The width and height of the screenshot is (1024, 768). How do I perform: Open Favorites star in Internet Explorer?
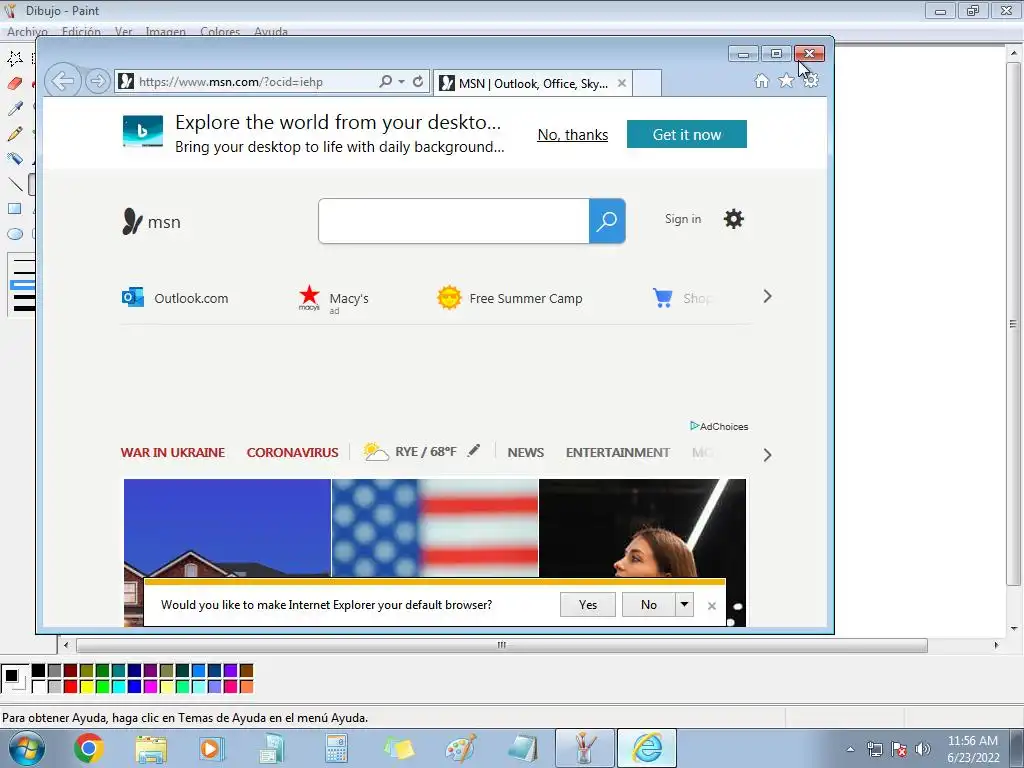[x=786, y=81]
